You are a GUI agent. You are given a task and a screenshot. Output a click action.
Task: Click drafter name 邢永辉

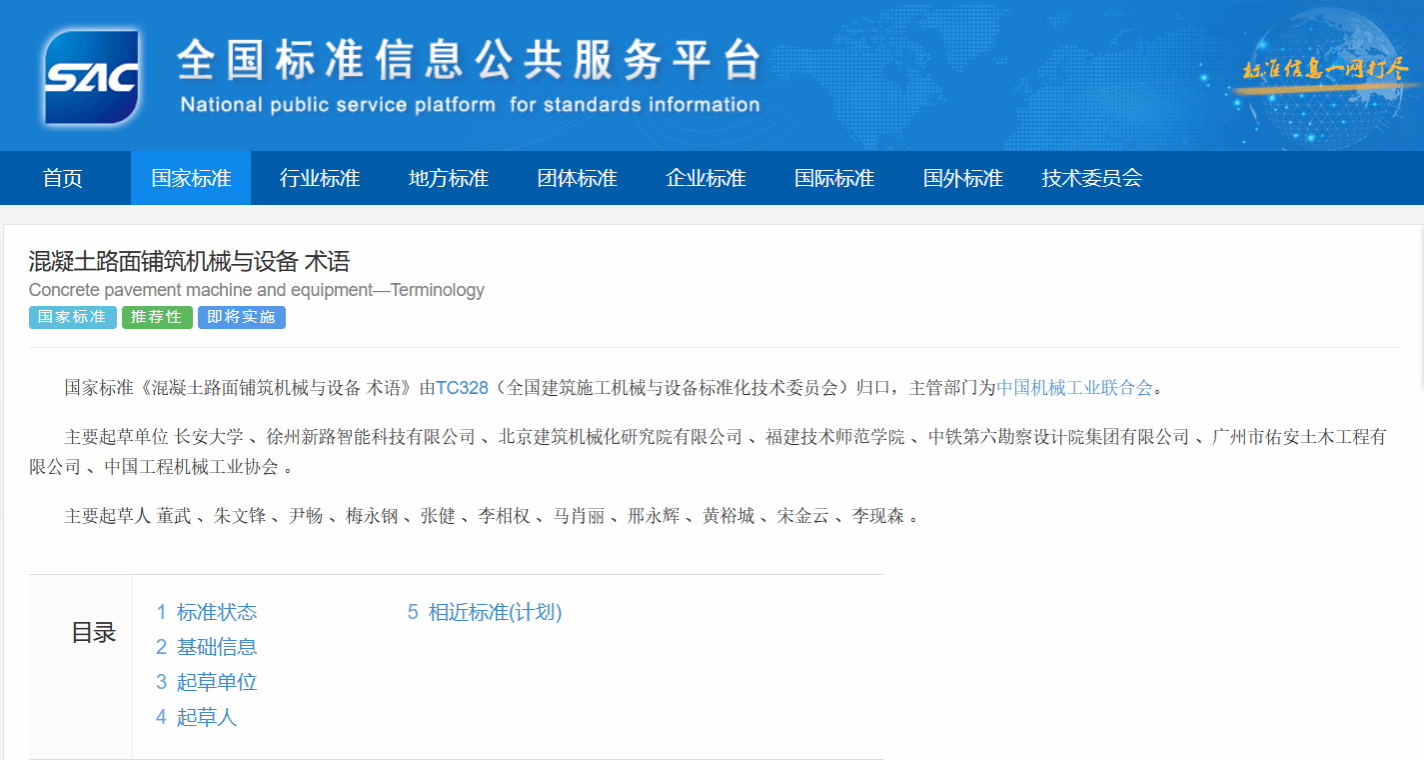point(654,516)
